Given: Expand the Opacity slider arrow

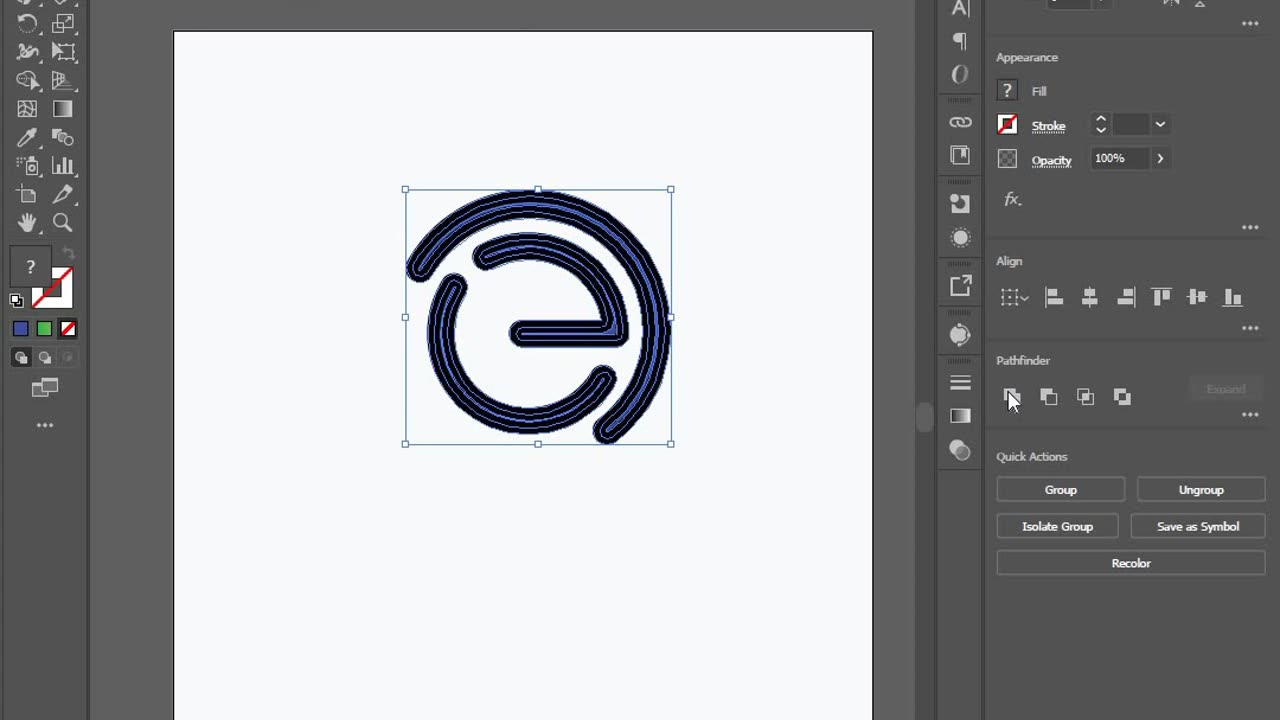Looking at the screenshot, I should click(1160, 158).
